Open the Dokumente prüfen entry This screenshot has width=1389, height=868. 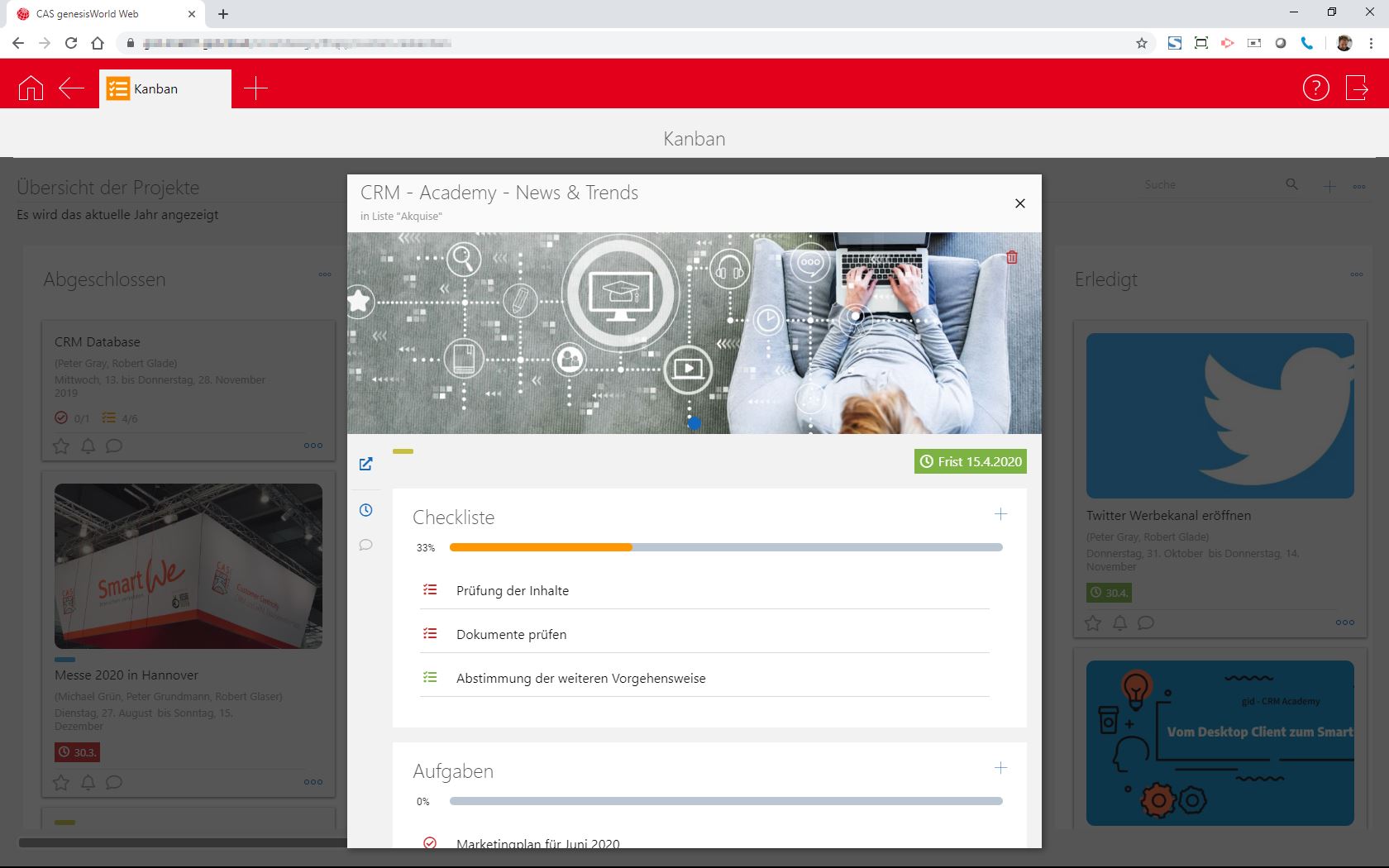(512, 634)
